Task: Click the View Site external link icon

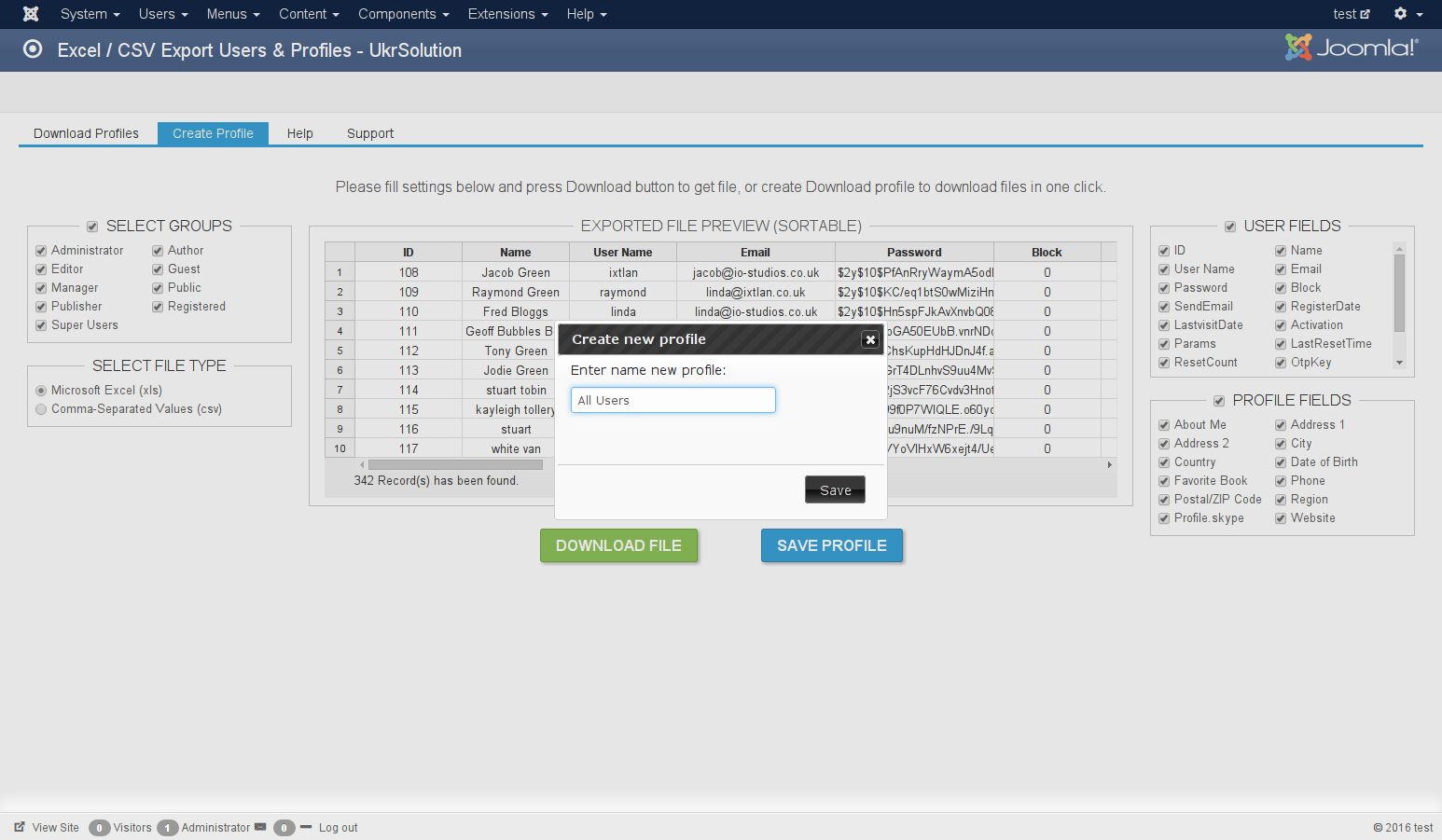Action: [x=20, y=827]
